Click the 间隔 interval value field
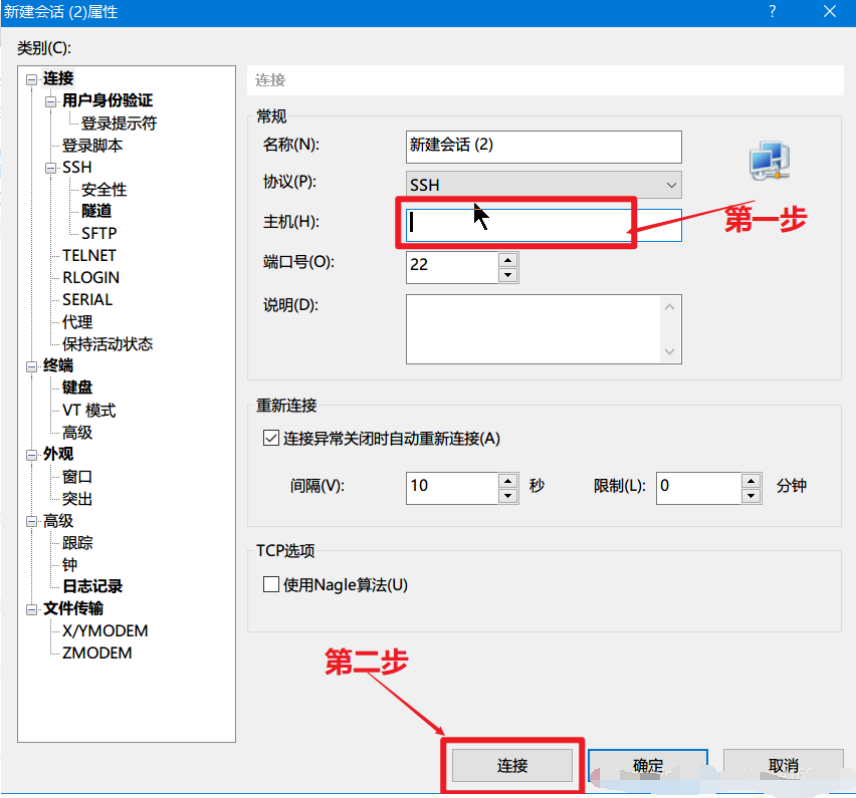 (452, 488)
